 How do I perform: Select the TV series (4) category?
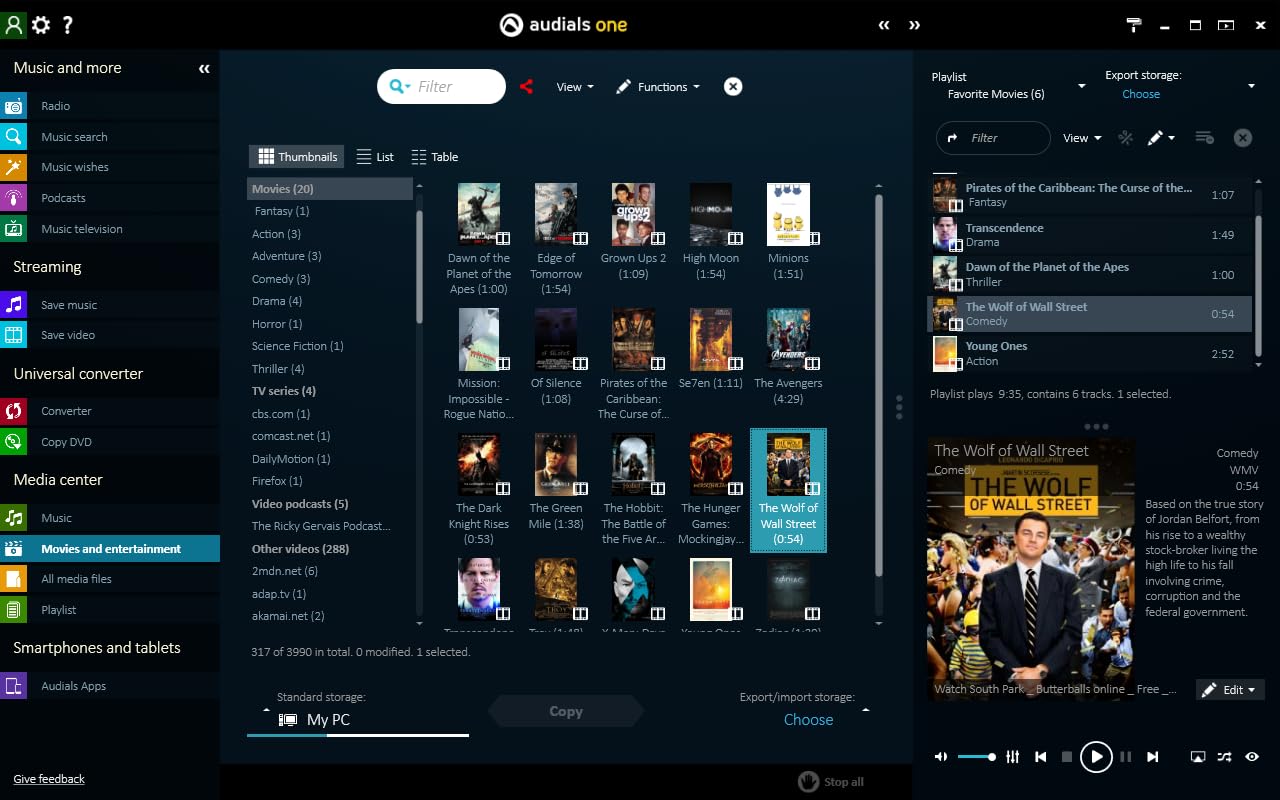pyautogui.click(x=284, y=391)
